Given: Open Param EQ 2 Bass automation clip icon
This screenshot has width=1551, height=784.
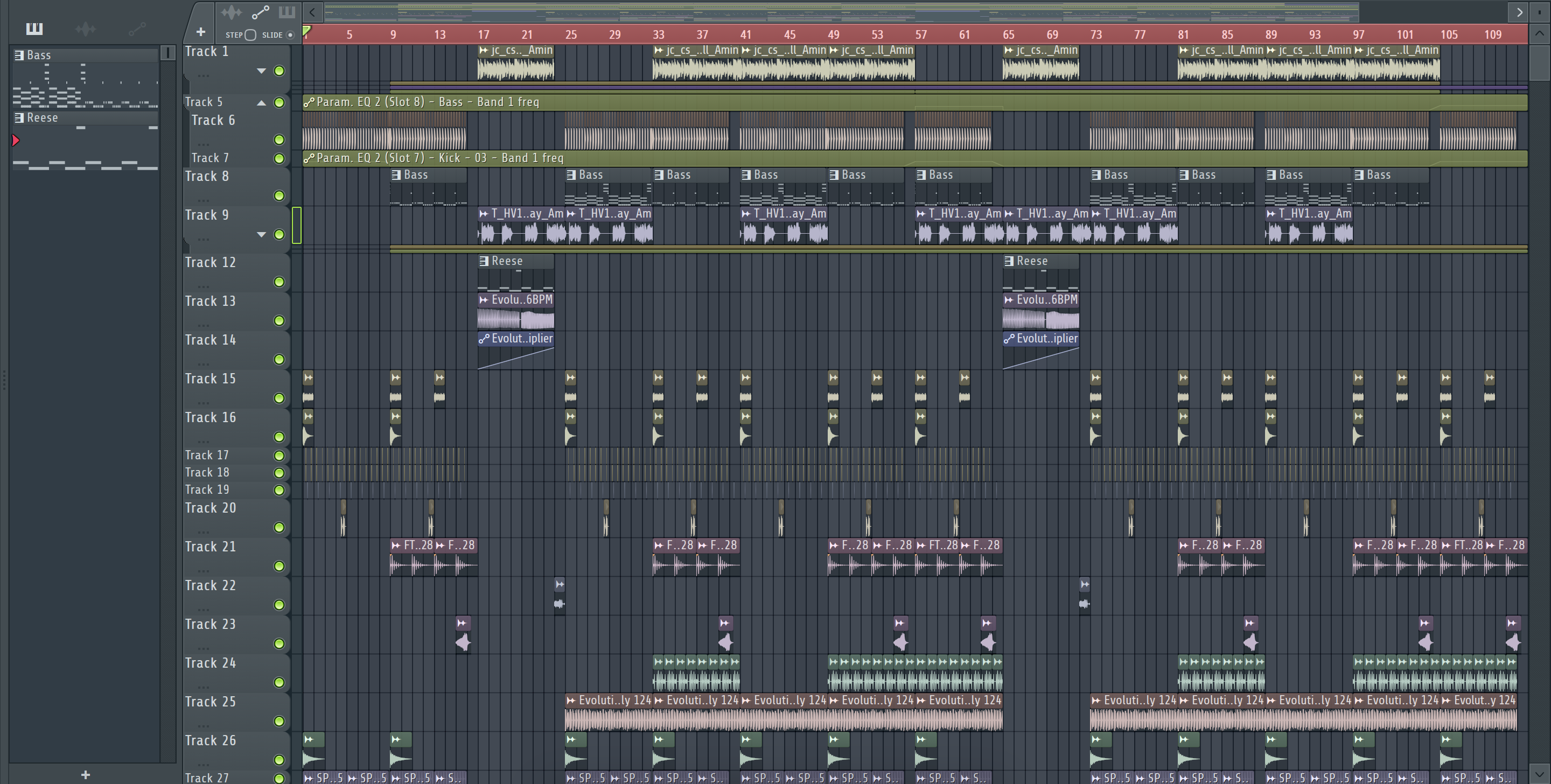Looking at the screenshot, I should tap(309, 102).
